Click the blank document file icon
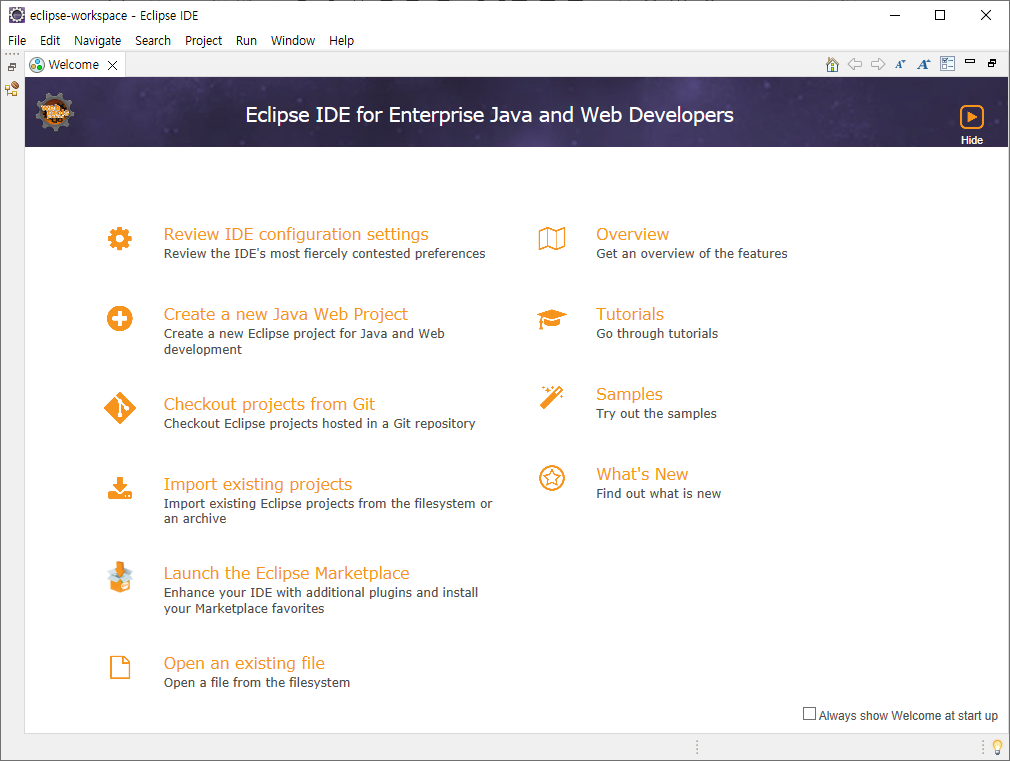The image size is (1010, 761). pos(120,668)
